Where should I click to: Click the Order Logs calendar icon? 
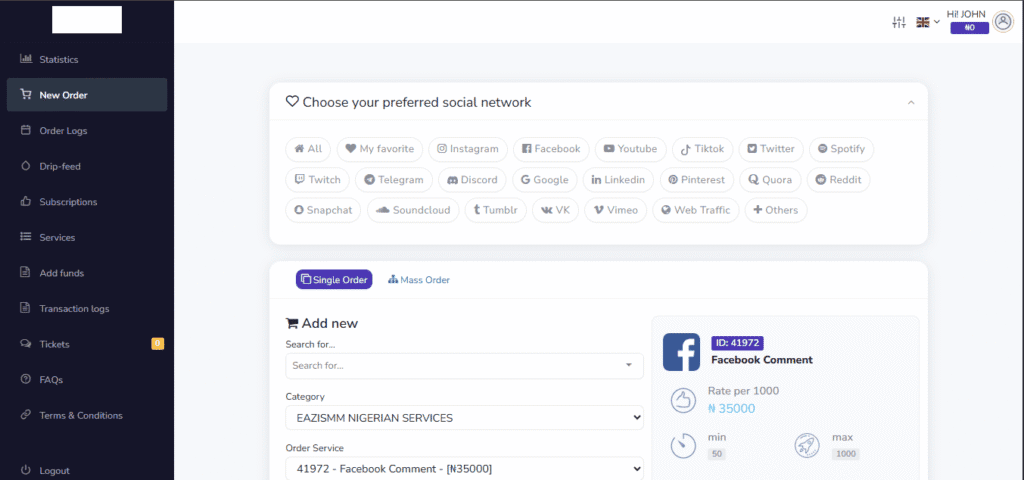click(x=26, y=130)
